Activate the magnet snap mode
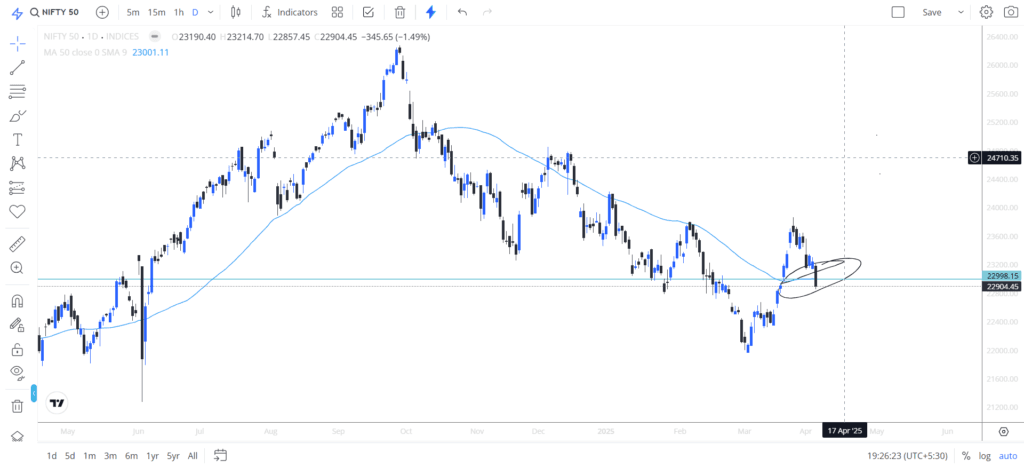Image resolution: width=1024 pixels, height=467 pixels. point(17,301)
